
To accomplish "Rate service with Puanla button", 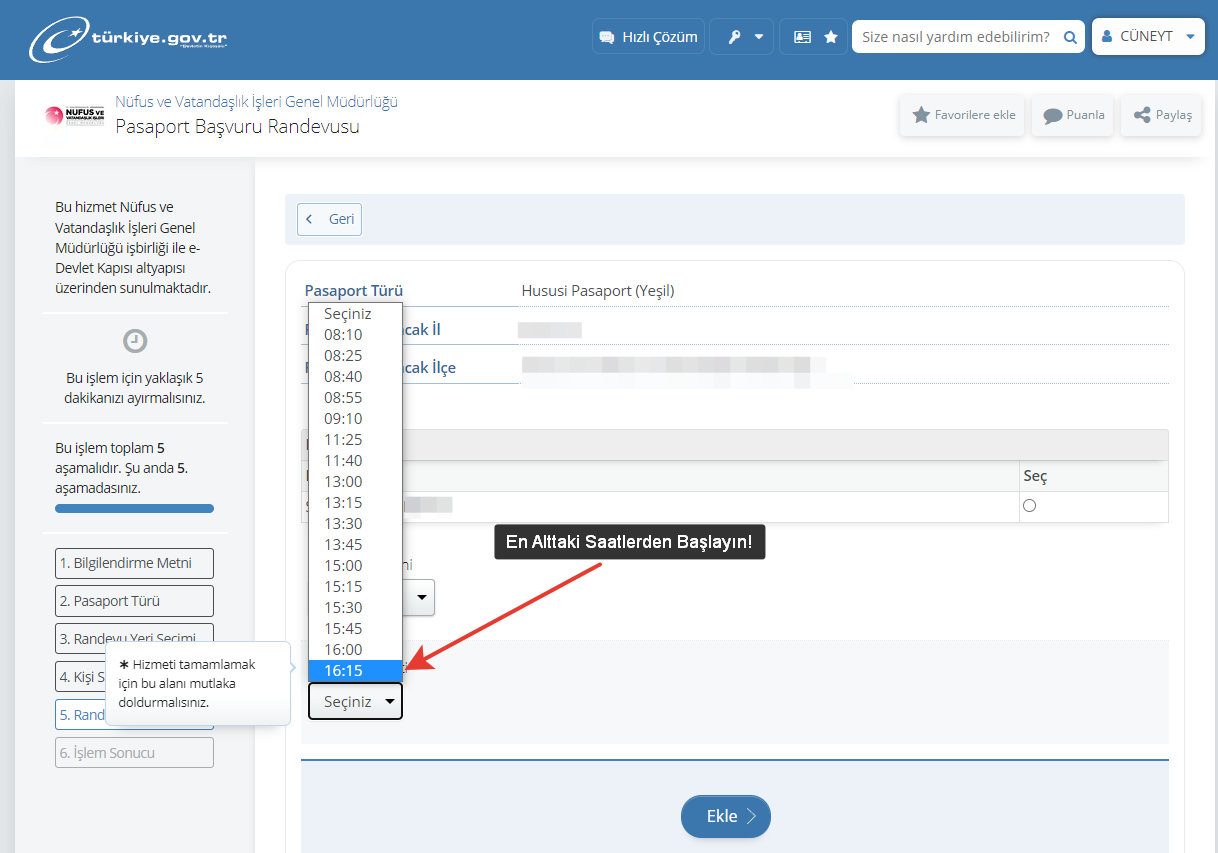I will tap(1073, 115).
